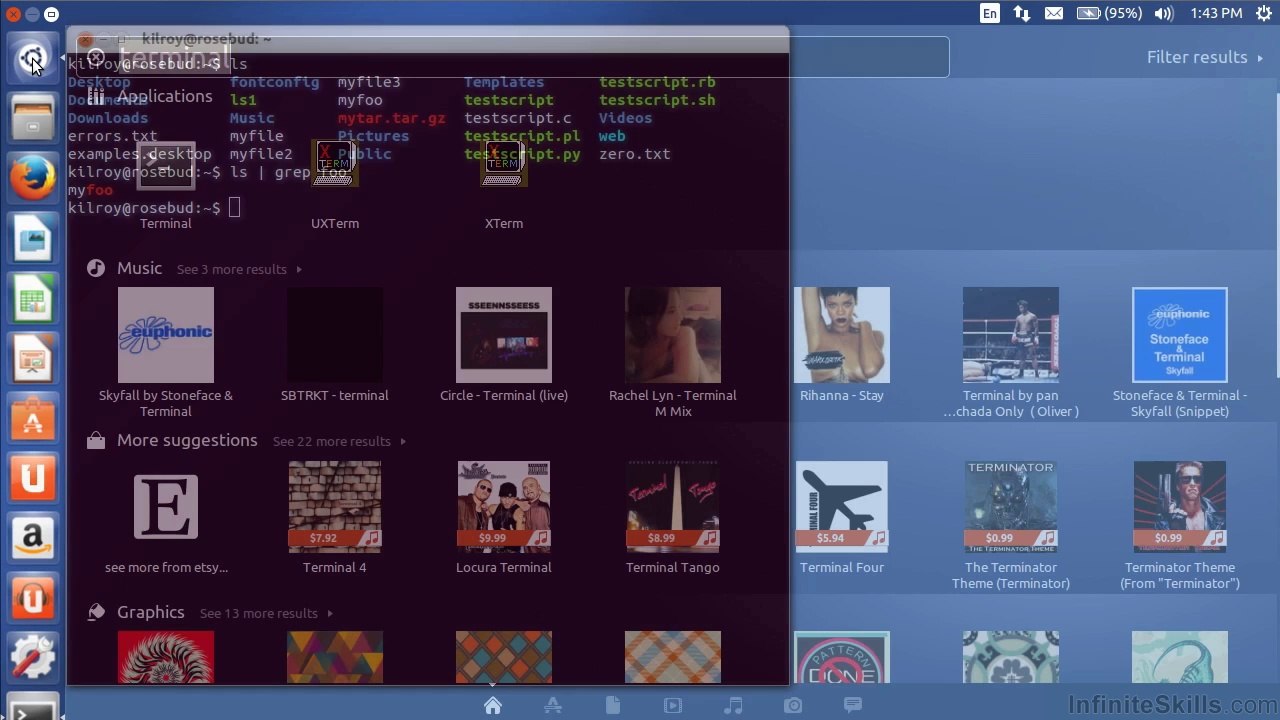This screenshot has width=1280, height=720.
Task: Open System Settings launcher icon
Action: [32, 659]
